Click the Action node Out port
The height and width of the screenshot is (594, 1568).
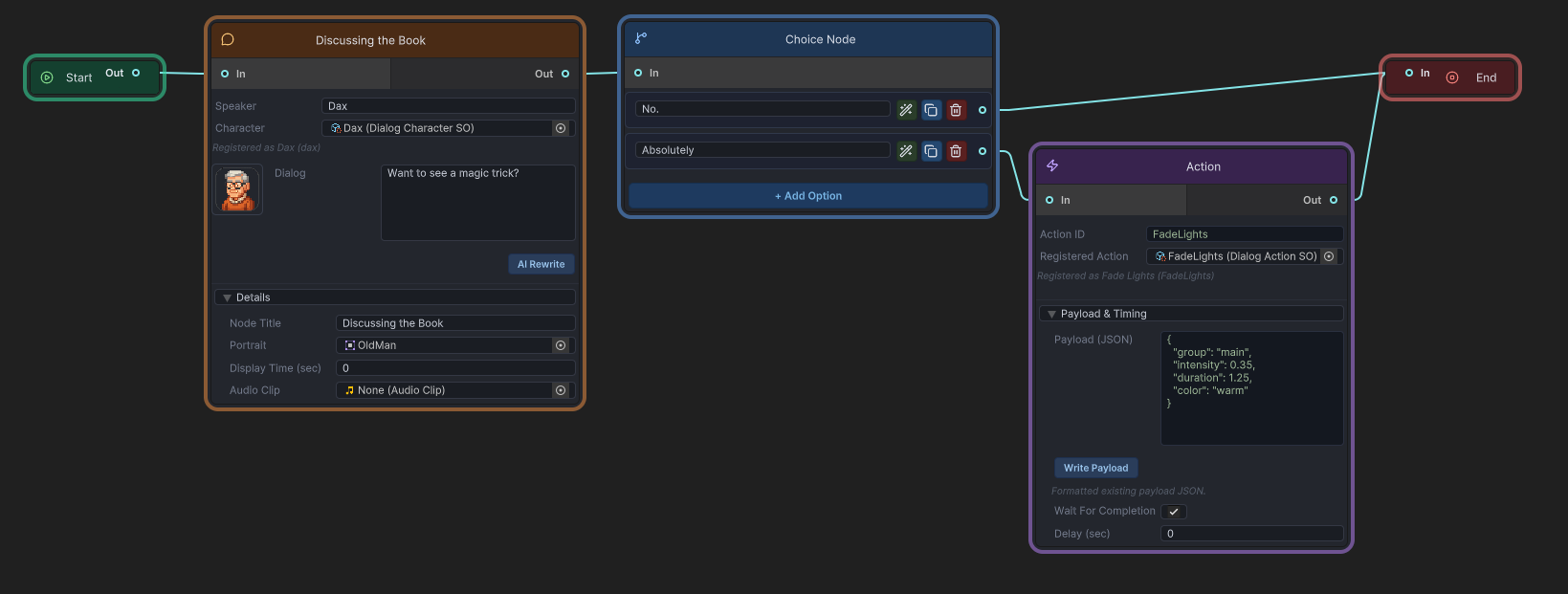coord(1334,200)
